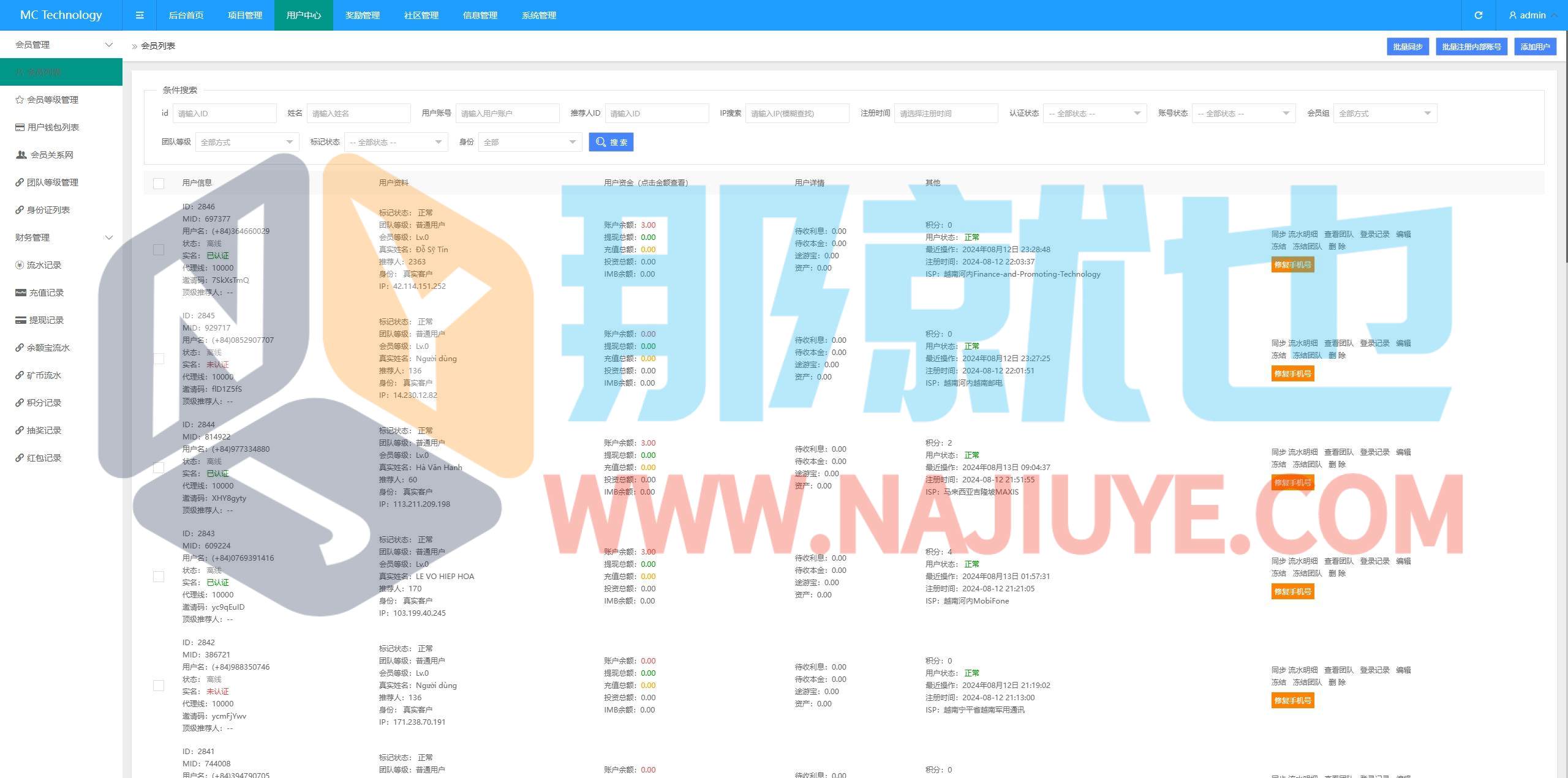
Task: Check the row checkbox for ID 2843
Action: pyautogui.click(x=159, y=577)
